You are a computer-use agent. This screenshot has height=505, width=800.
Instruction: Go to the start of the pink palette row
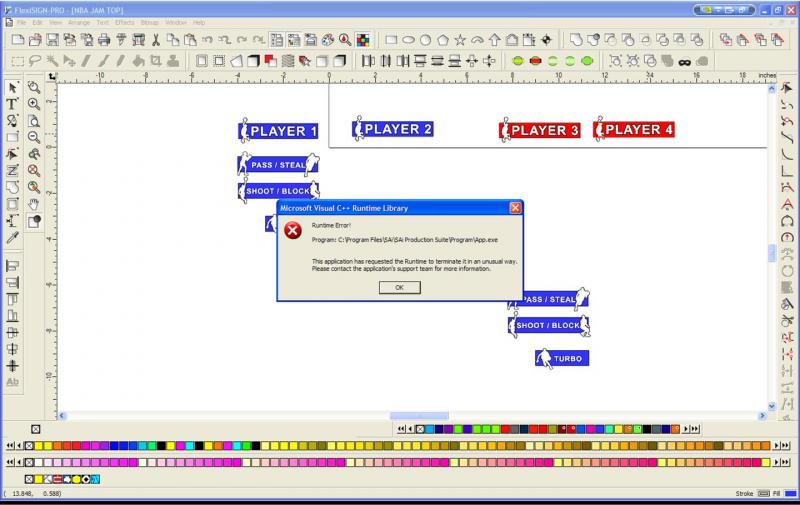click(x=10, y=462)
